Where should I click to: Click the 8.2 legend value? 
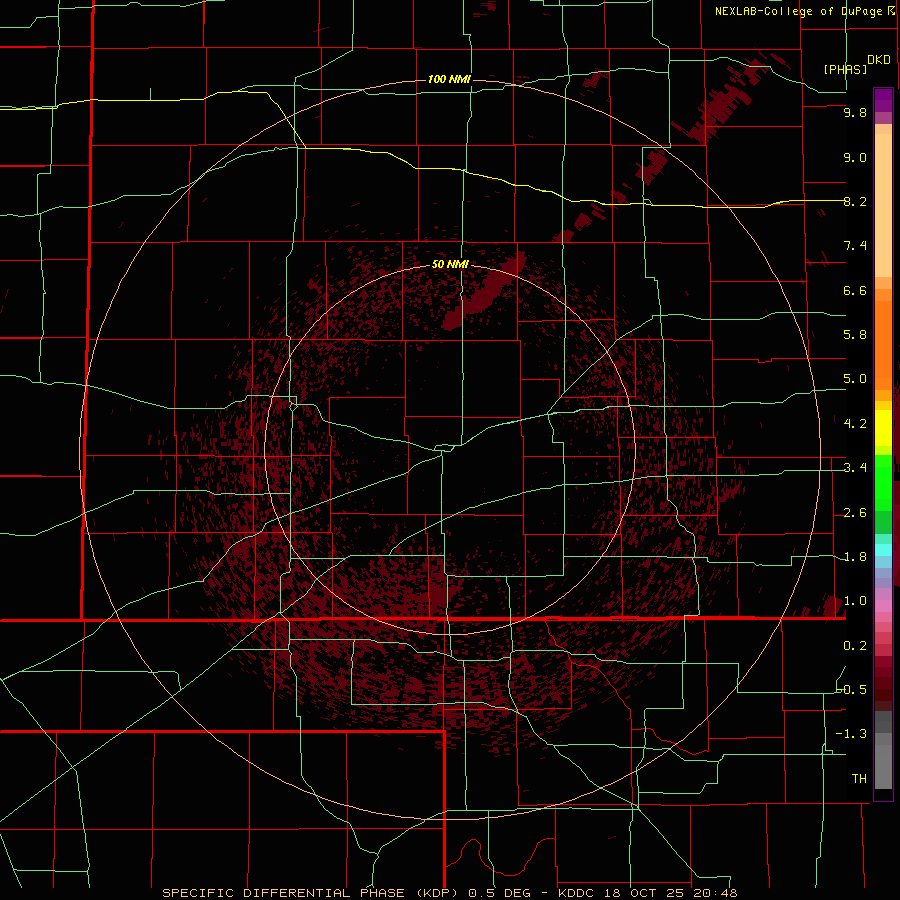pos(855,201)
